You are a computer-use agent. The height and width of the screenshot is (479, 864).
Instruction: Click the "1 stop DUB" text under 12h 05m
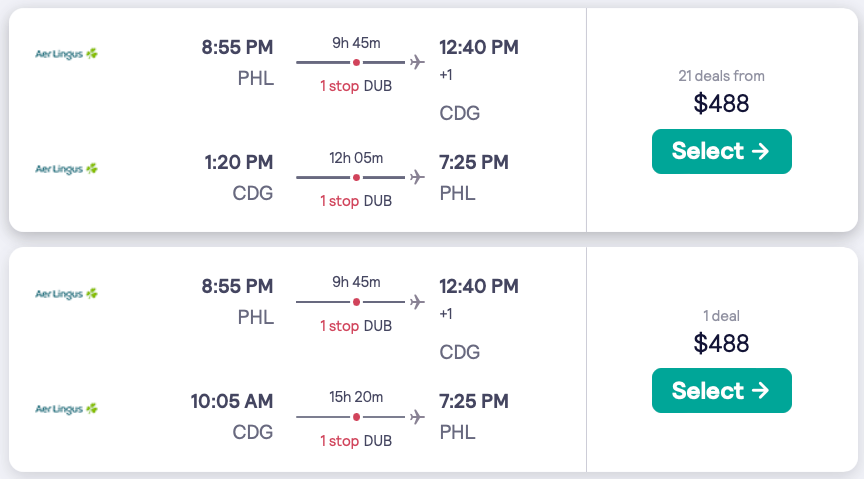tap(356, 201)
